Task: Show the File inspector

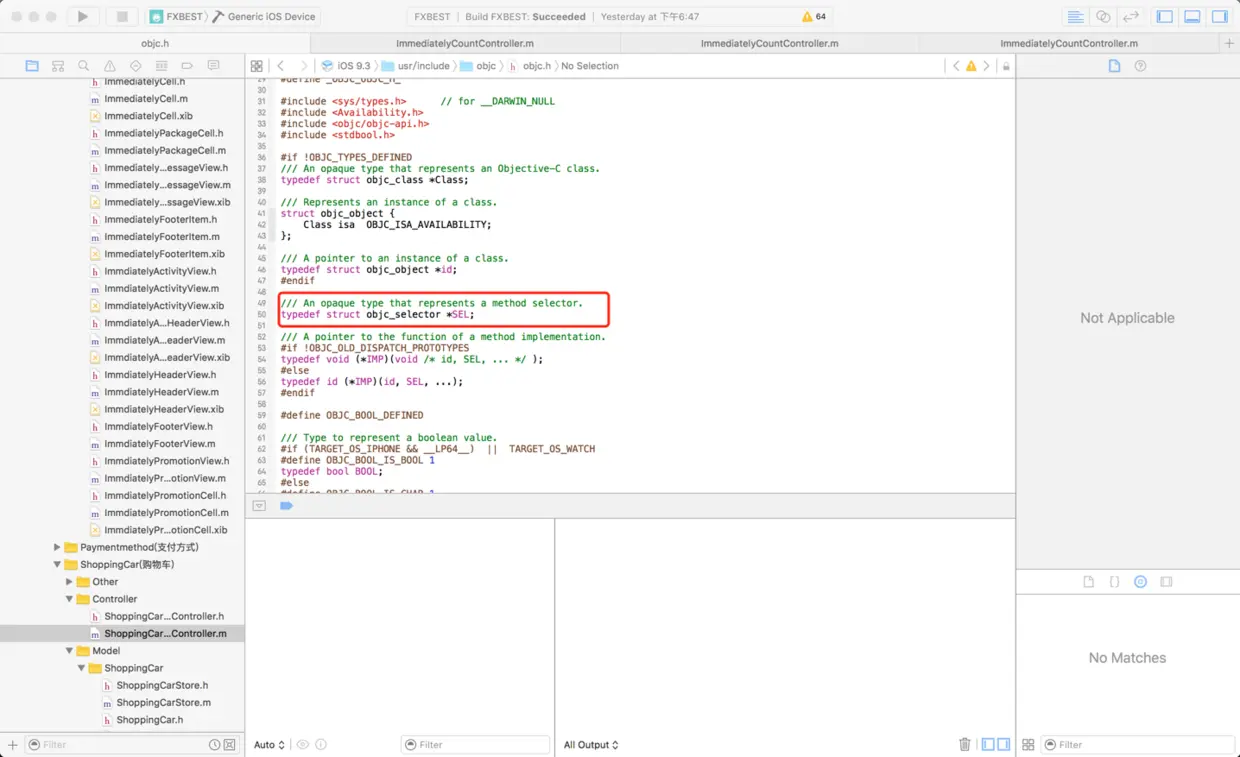Action: pyautogui.click(x=1115, y=66)
